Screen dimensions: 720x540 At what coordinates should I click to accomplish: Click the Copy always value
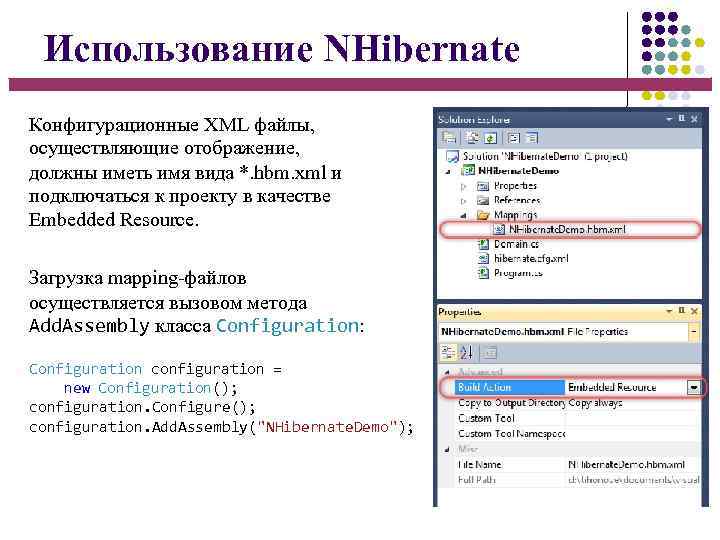pos(595,403)
